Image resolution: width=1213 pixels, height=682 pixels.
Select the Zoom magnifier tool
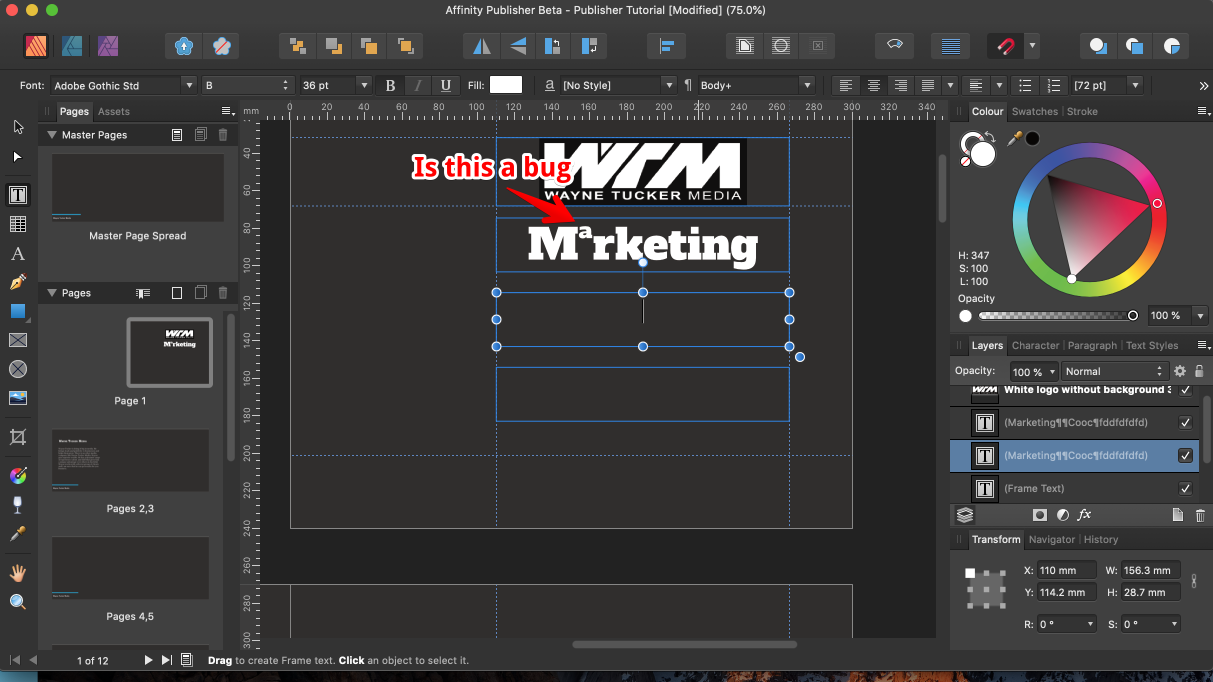tap(18, 602)
